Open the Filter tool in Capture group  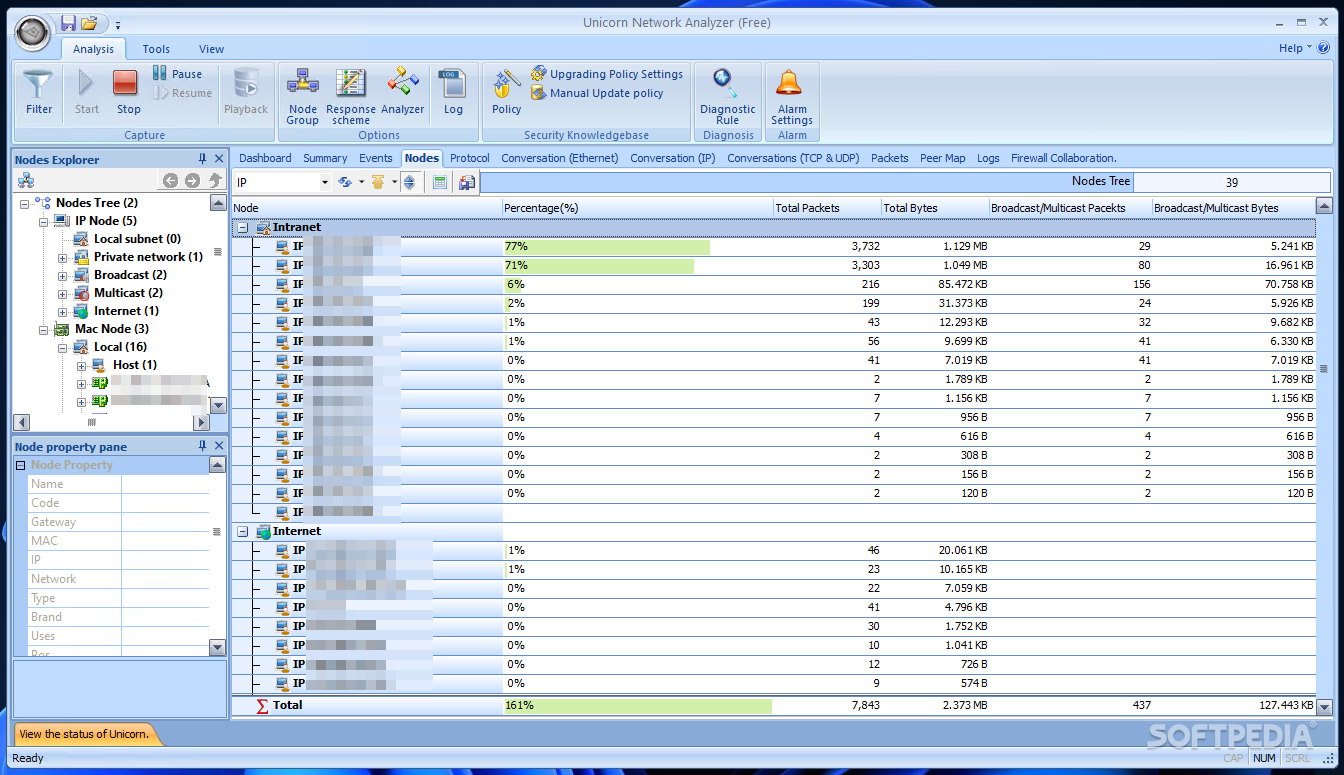point(39,93)
